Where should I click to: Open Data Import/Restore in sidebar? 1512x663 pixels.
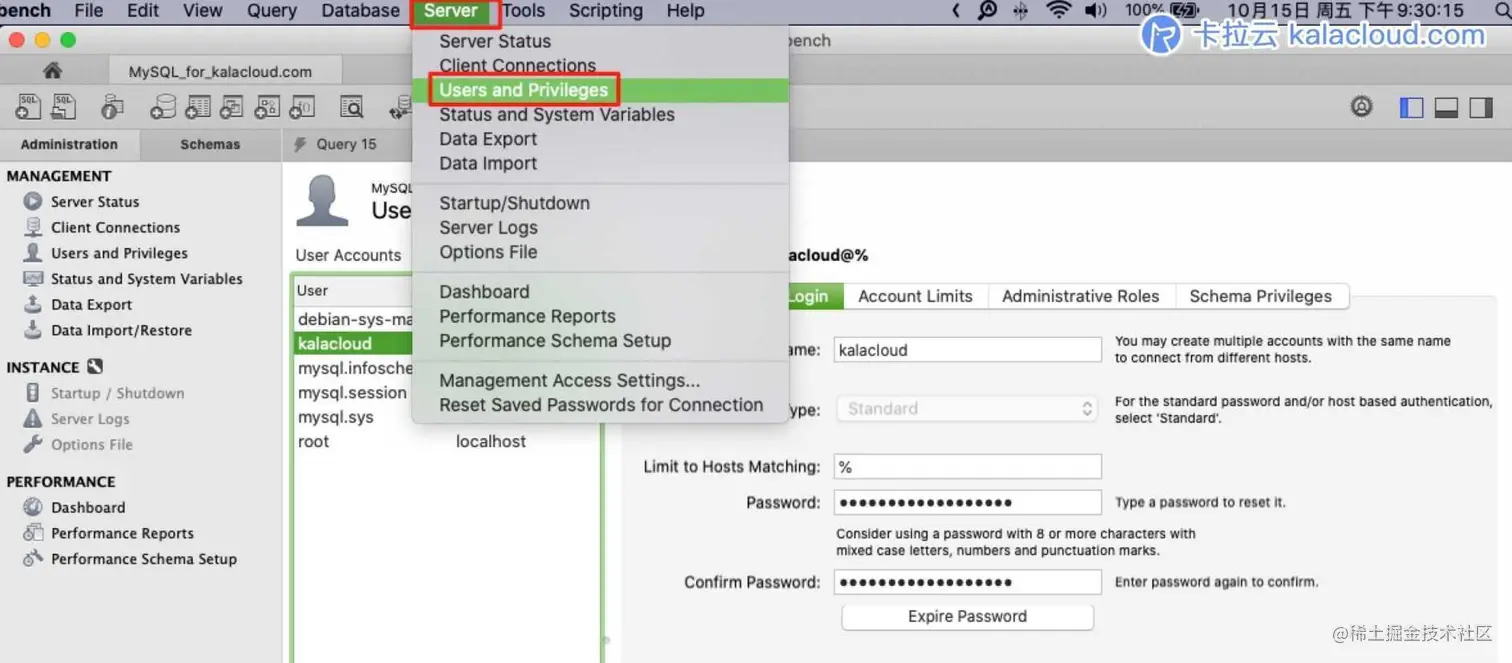tap(121, 330)
